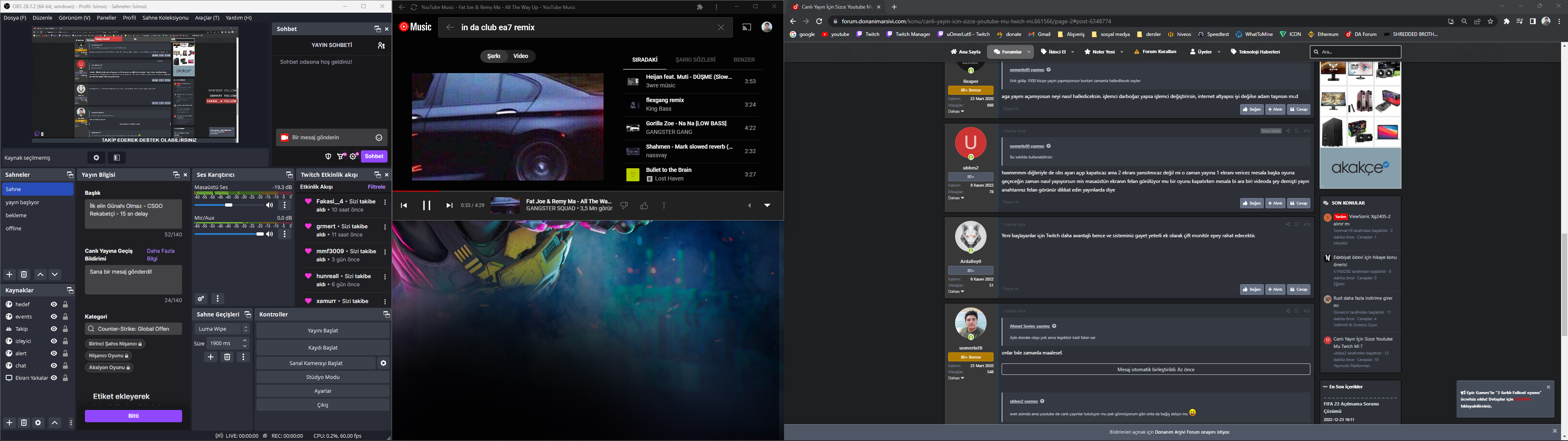Mute Mic/Aux speaker icon

(269, 234)
